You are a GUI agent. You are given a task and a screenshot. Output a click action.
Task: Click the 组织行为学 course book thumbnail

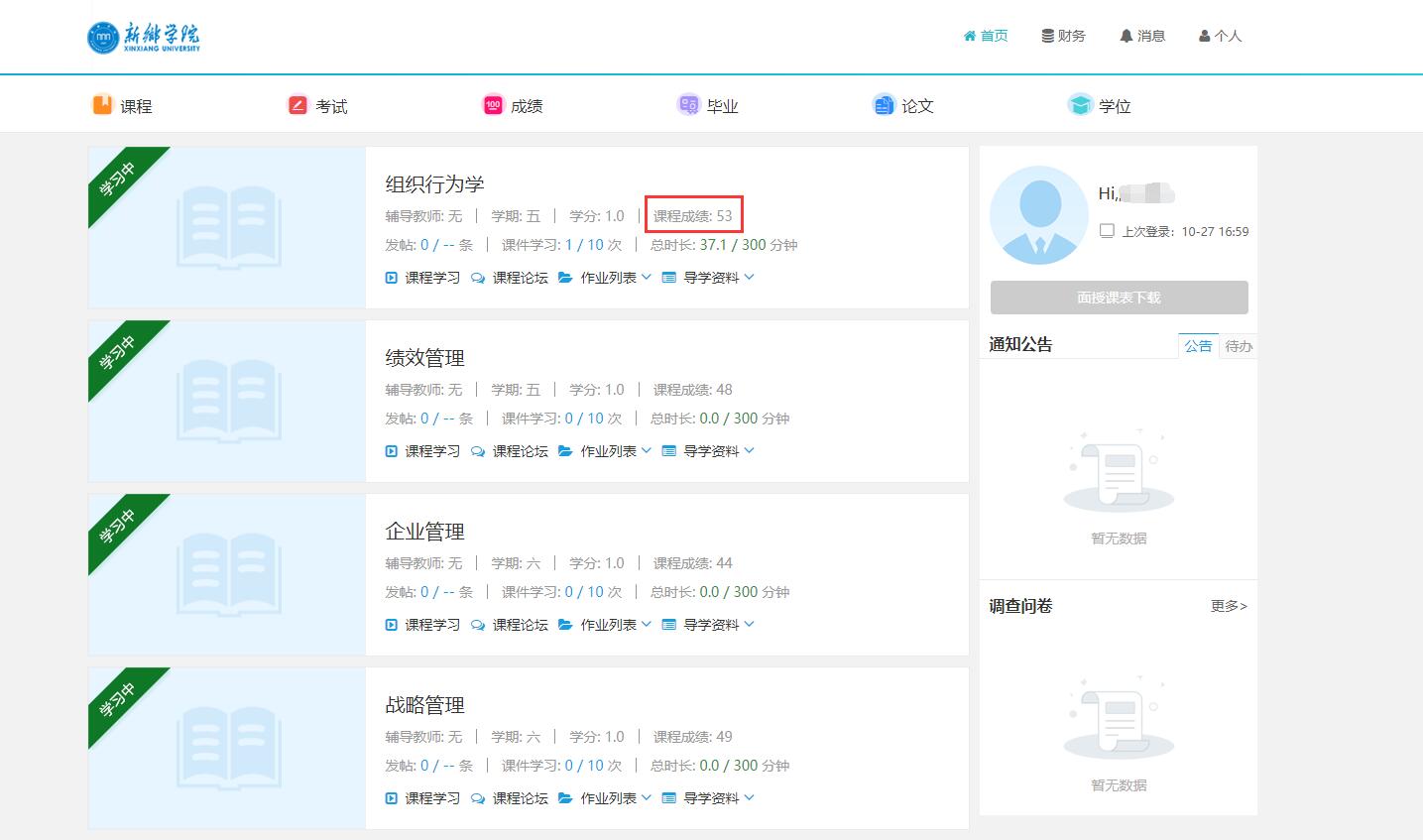coord(228,228)
